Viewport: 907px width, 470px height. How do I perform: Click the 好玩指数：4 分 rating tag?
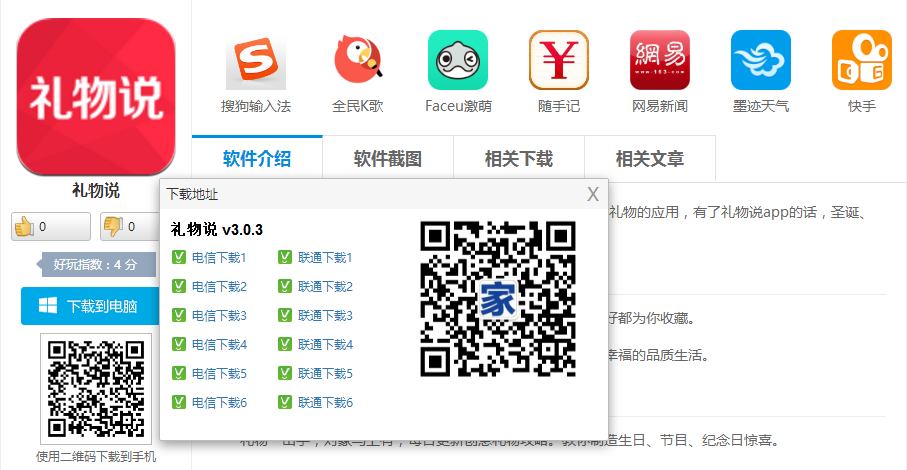pos(96,265)
